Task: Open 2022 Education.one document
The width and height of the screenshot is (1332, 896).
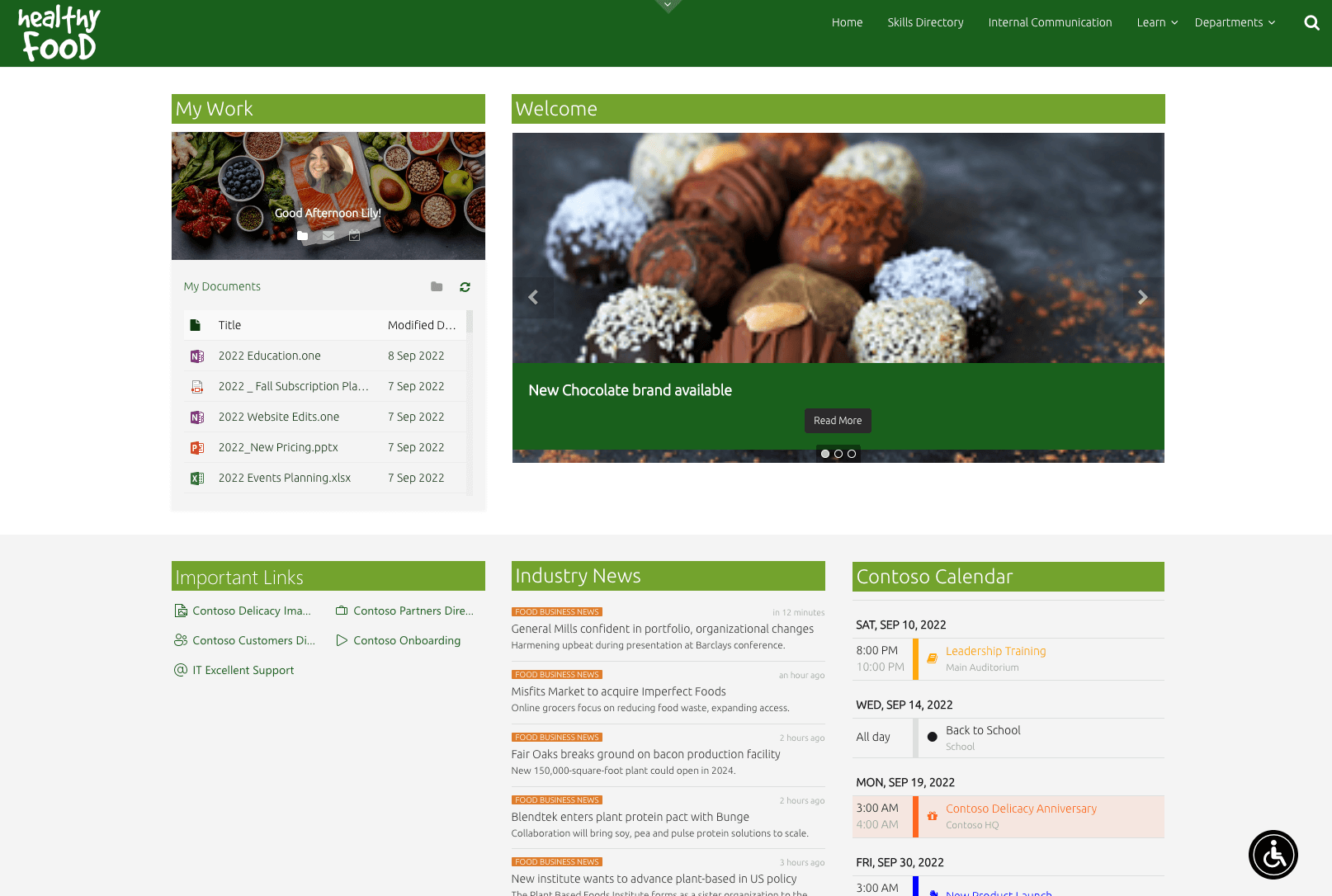Action: coord(269,356)
